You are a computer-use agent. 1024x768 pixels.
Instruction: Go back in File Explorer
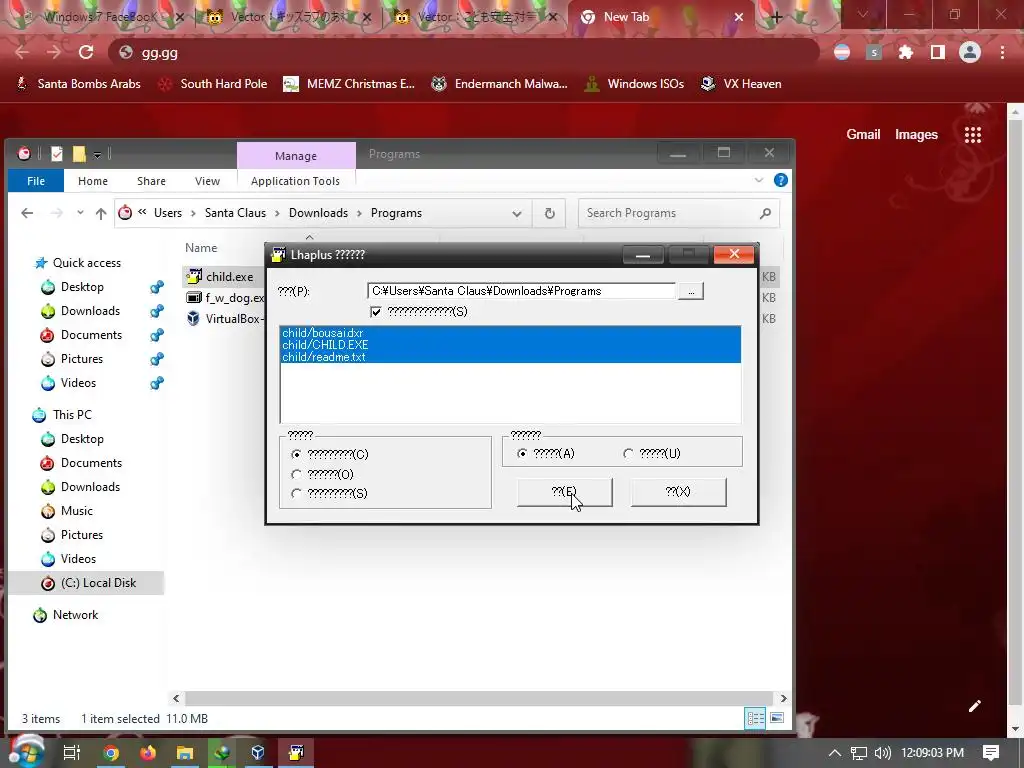[x=27, y=213]
